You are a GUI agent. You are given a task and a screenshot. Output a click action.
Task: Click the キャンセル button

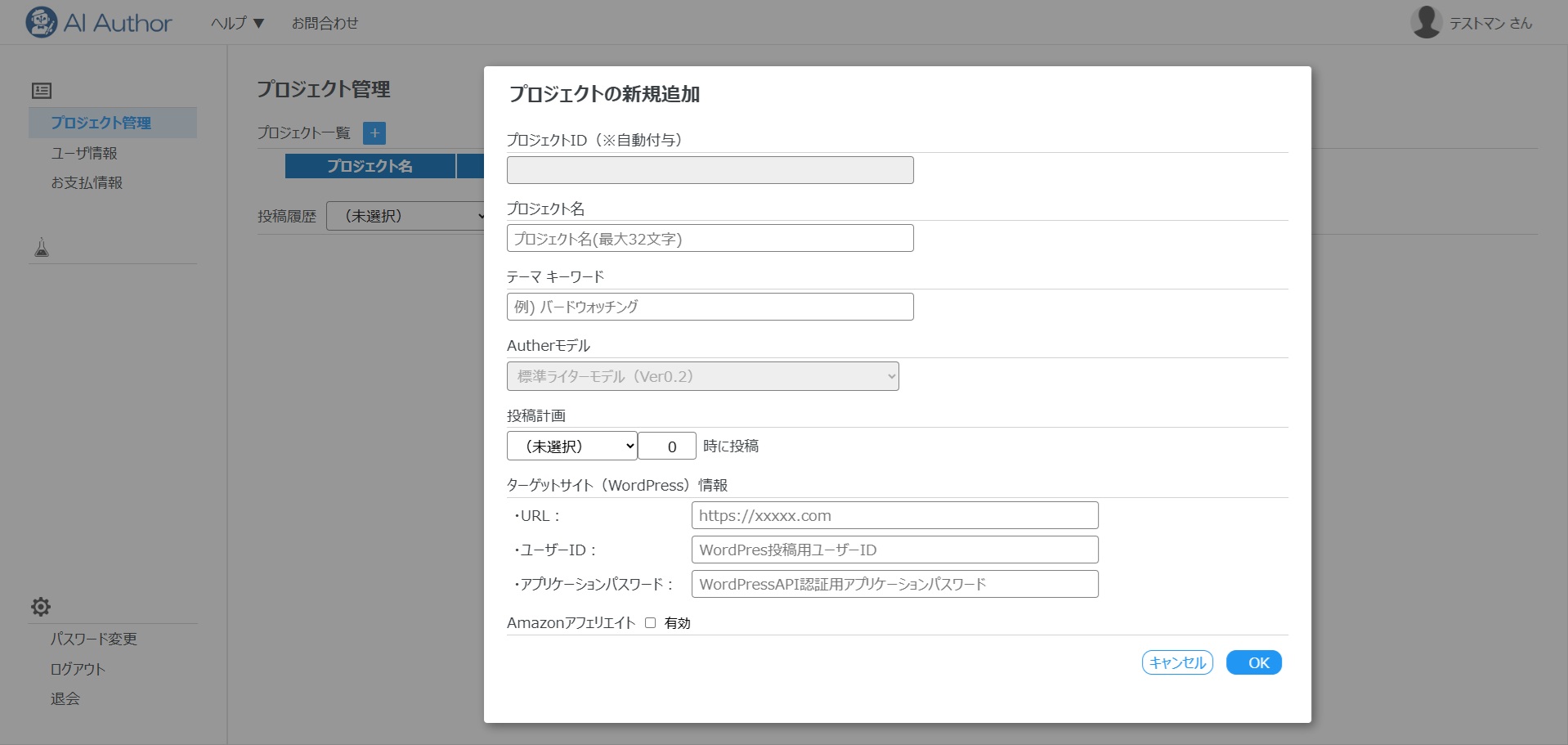[1176, 662]
